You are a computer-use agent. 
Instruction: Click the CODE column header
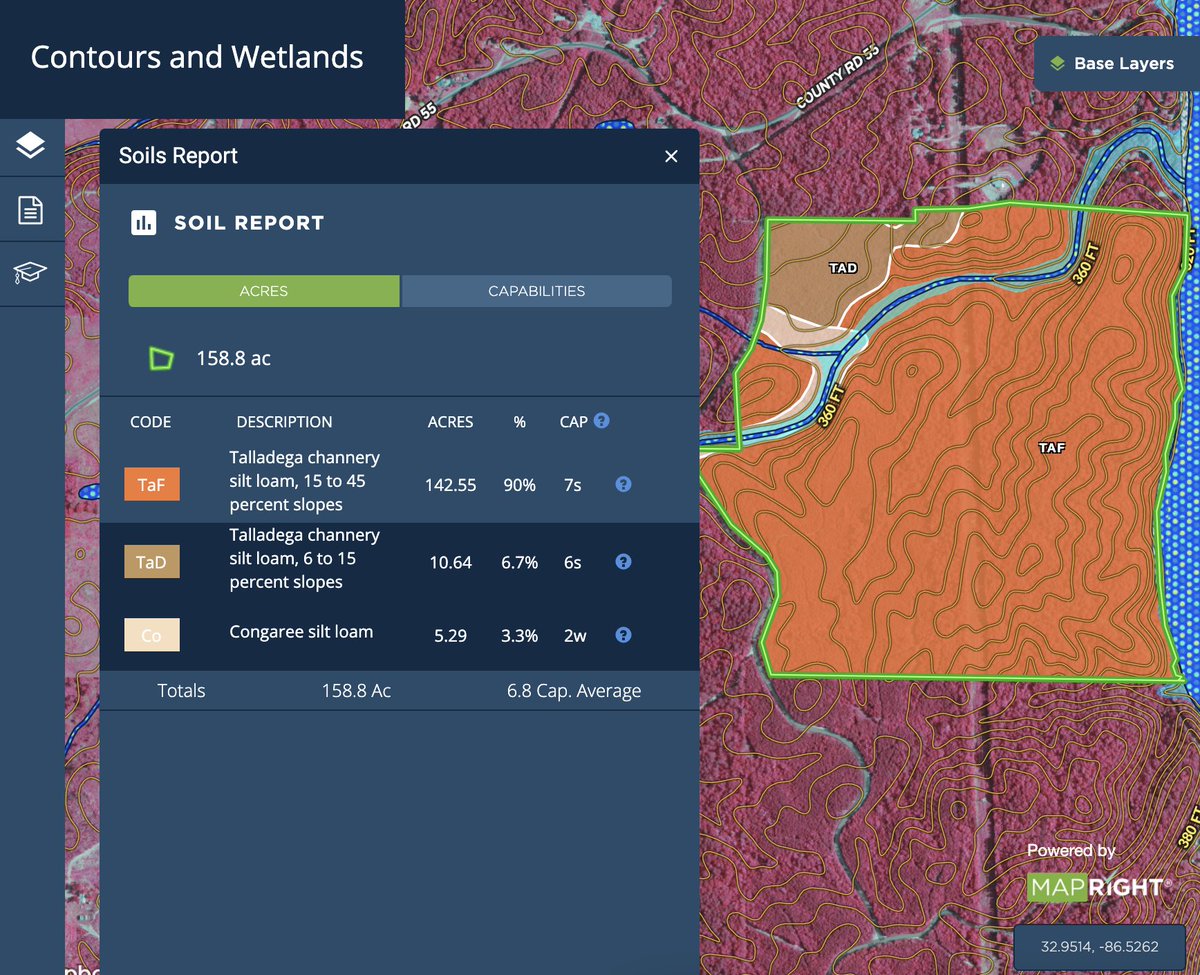pos(151,422)
